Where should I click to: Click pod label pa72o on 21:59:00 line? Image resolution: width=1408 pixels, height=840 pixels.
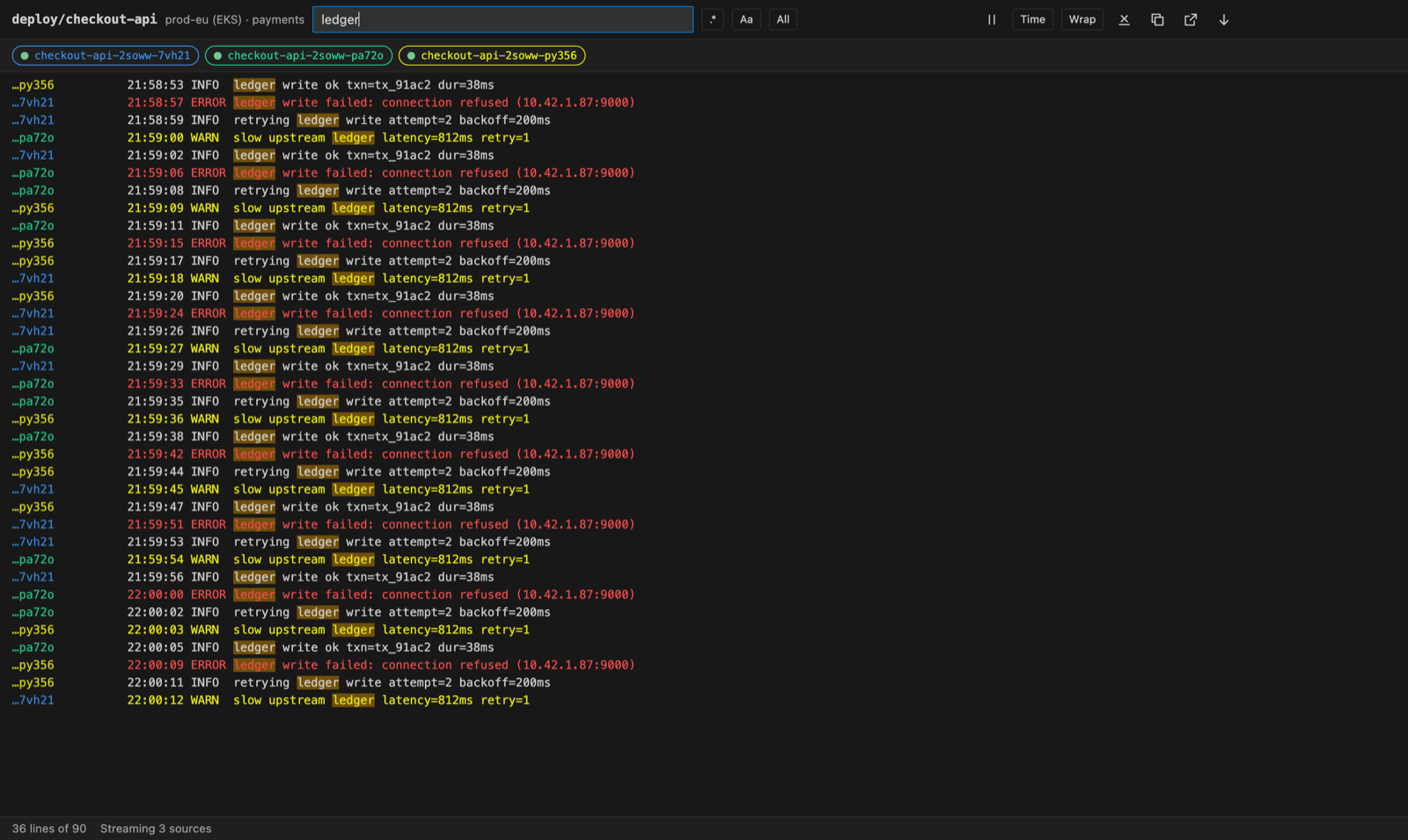pyautogui.click(x=33, y=138)
